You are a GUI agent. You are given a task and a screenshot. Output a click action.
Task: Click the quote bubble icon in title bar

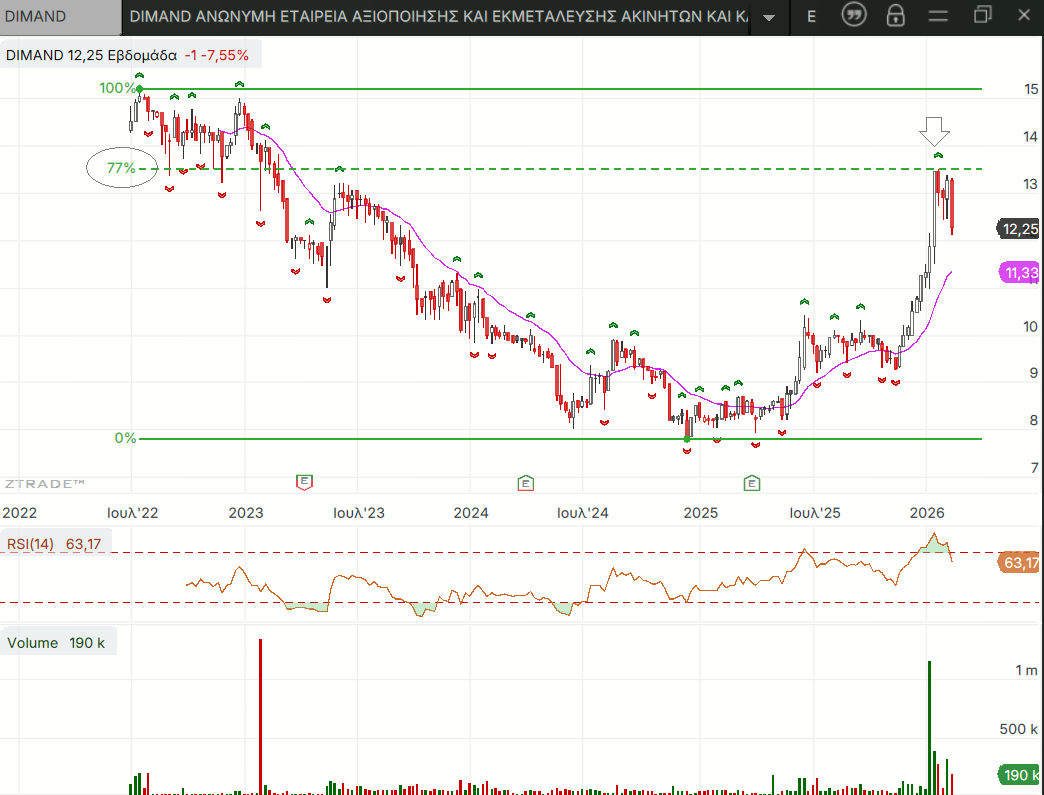coord(853,15)
